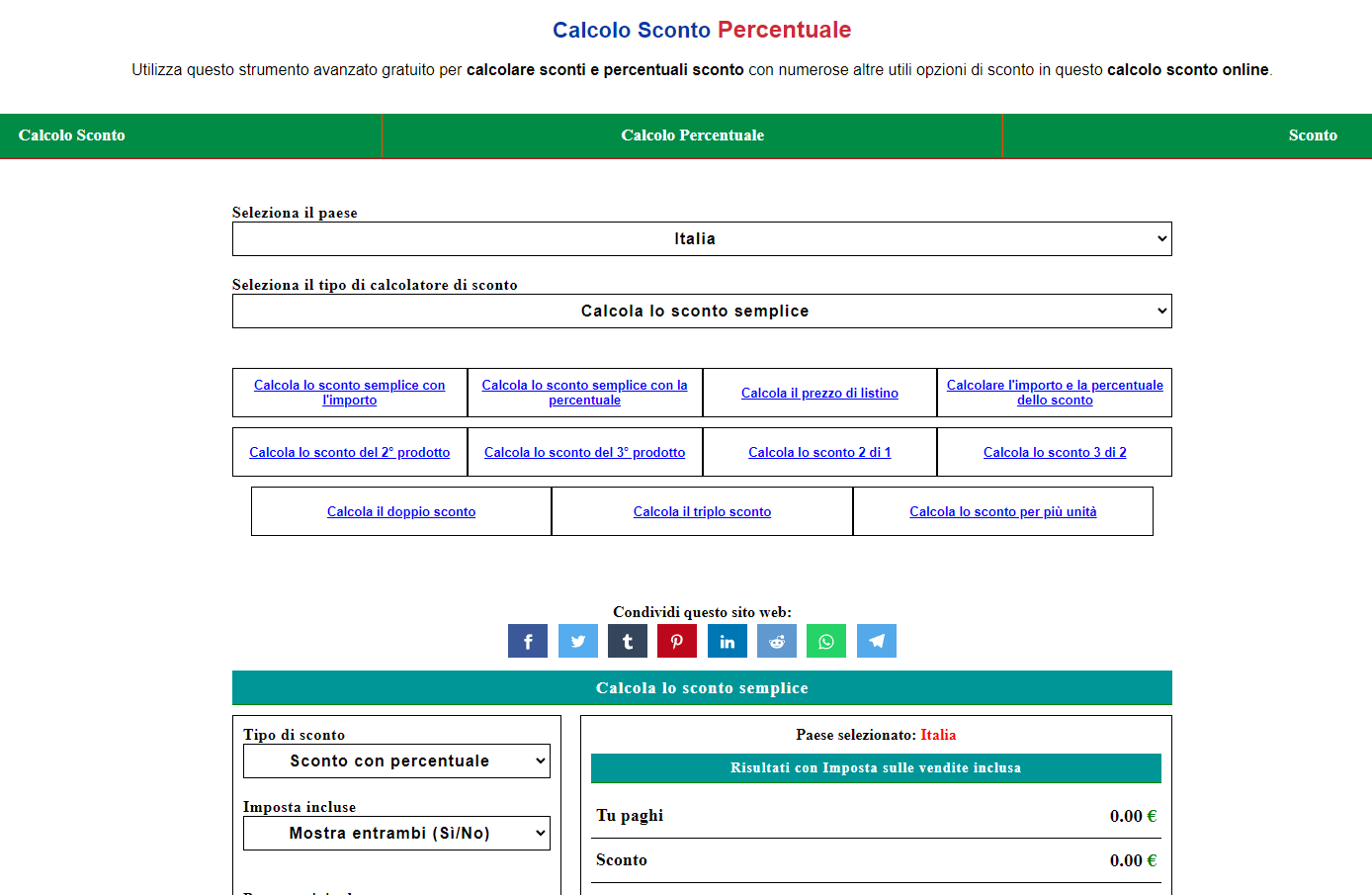Open the Sconto menu

[x=1313, y=135]
